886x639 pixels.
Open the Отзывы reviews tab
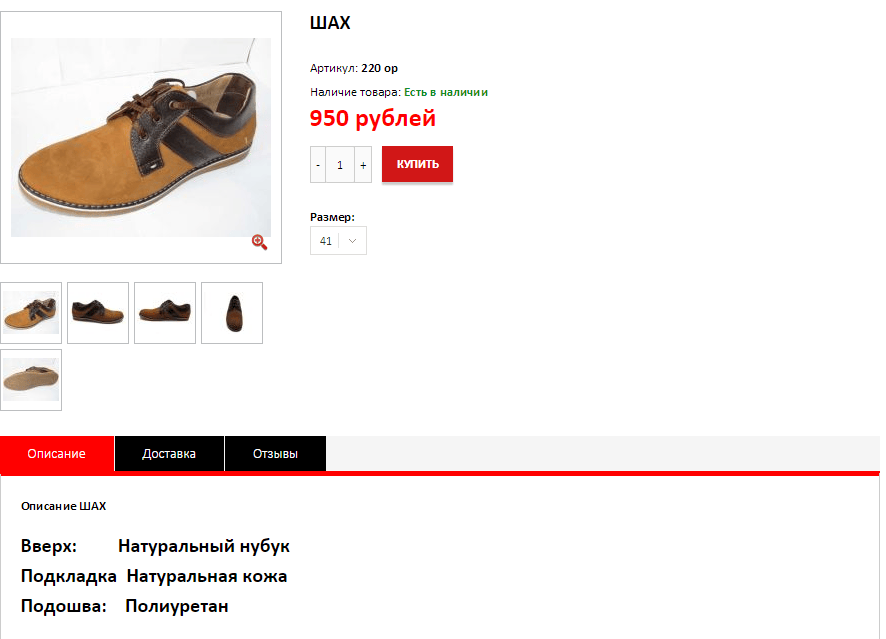(275, 454)
